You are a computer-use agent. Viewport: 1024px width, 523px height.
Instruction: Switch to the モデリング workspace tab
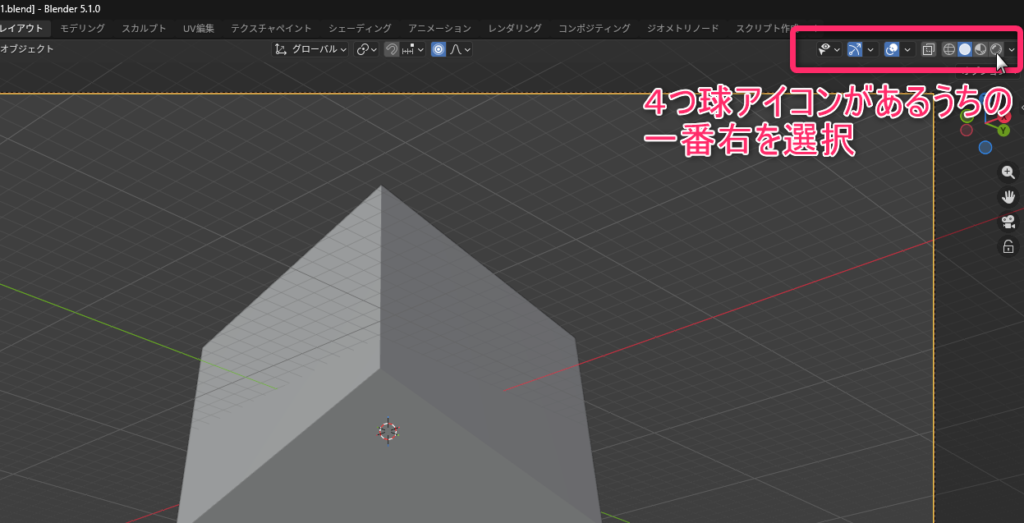[83, 28]
